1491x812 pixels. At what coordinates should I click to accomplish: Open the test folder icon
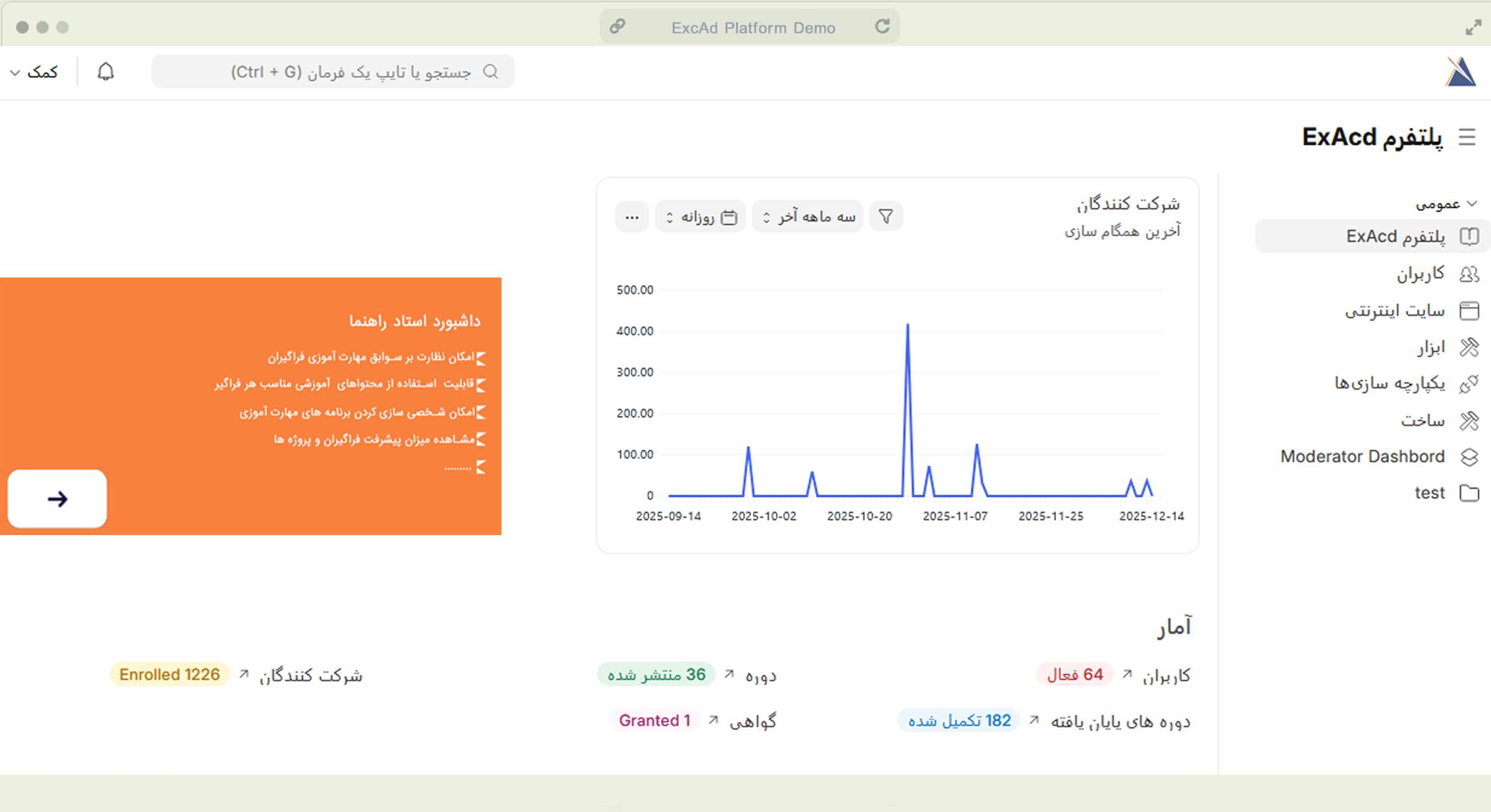point(1469,492)
